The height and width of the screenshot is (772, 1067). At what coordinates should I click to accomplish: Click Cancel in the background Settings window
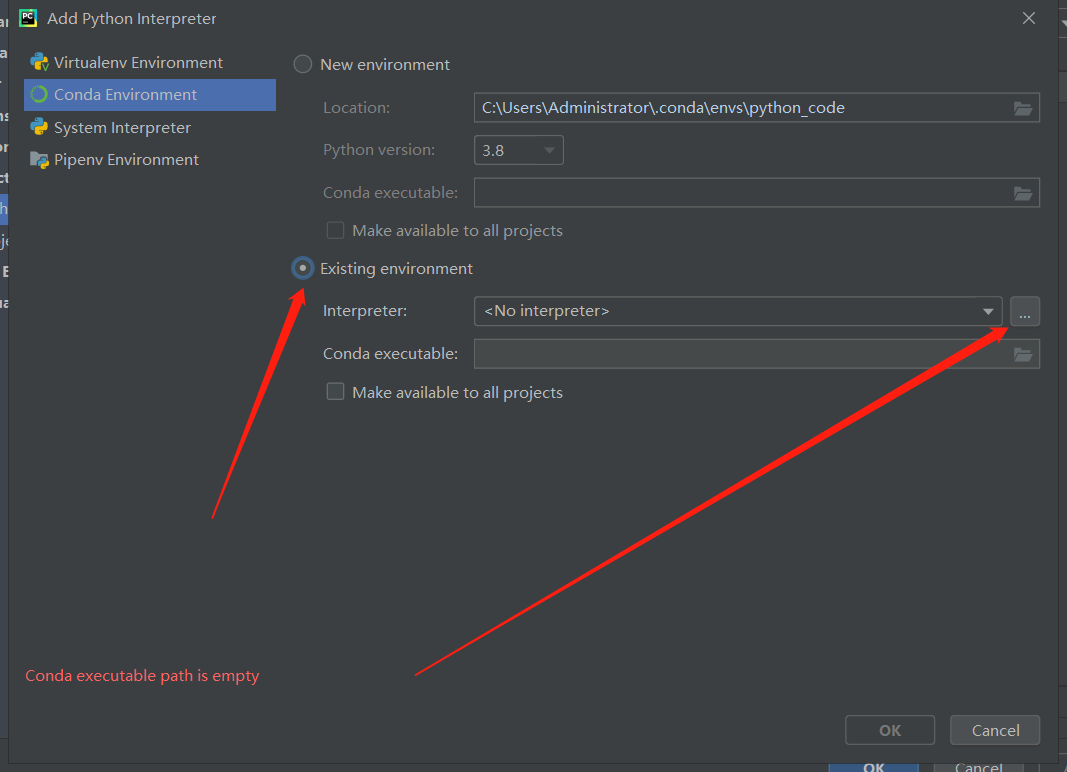pyautogui.click(x=979, y=767)
